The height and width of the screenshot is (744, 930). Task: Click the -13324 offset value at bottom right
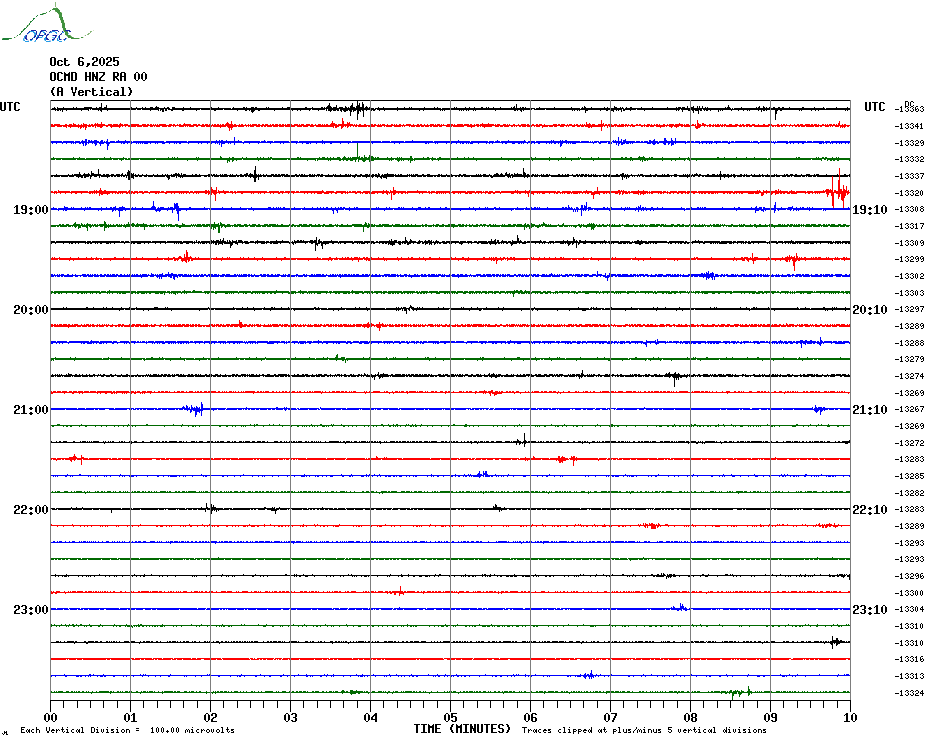[910, 693]
